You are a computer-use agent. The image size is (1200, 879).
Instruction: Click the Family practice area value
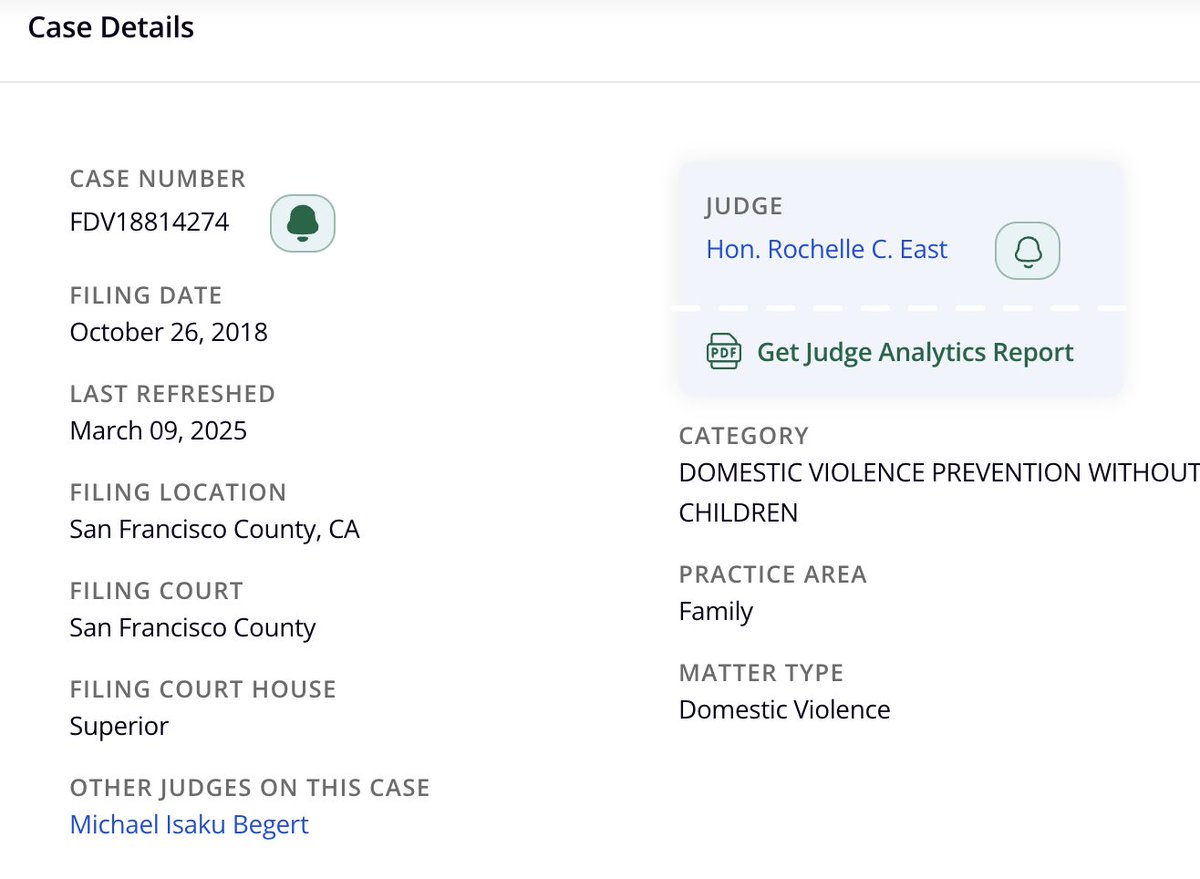coord(715,610)
